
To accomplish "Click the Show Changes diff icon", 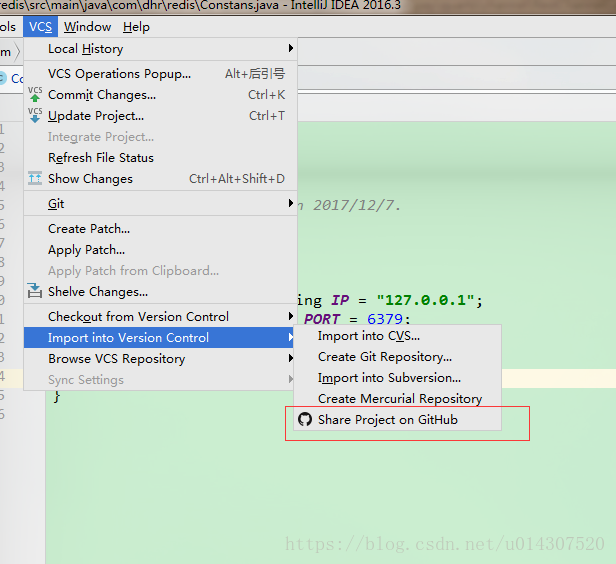I will click(x=35, y=178).
